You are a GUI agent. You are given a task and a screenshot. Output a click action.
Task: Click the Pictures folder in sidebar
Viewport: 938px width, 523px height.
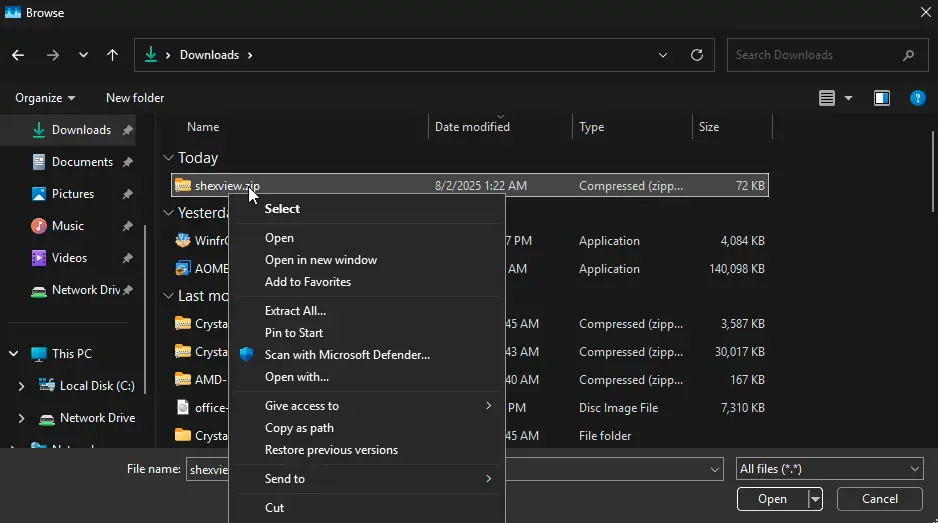tap(72, 194)
